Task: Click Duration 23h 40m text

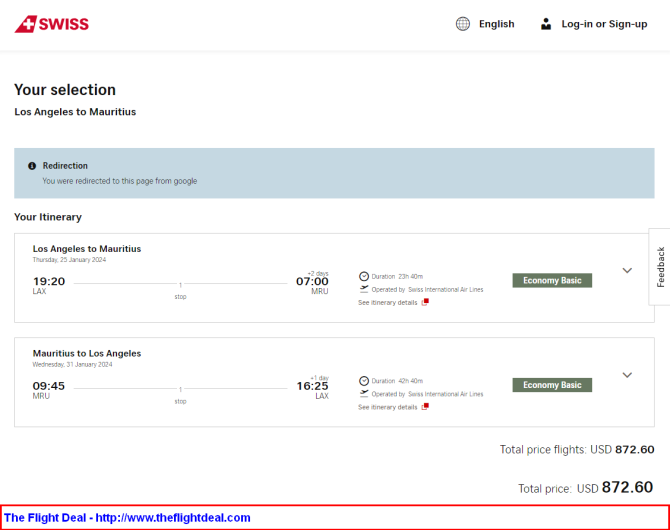Action: 397,277
